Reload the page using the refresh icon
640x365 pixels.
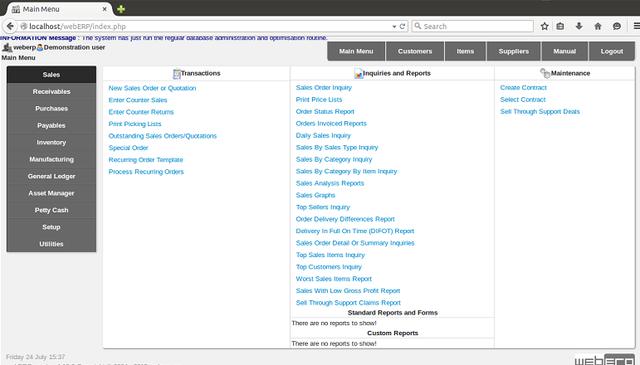402,26
